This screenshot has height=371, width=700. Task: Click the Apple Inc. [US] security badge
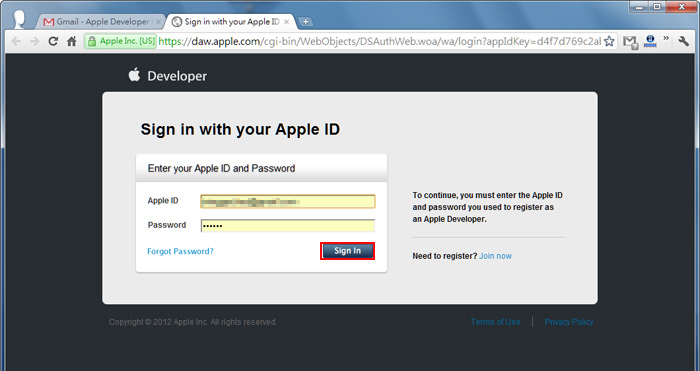[121, 42]
